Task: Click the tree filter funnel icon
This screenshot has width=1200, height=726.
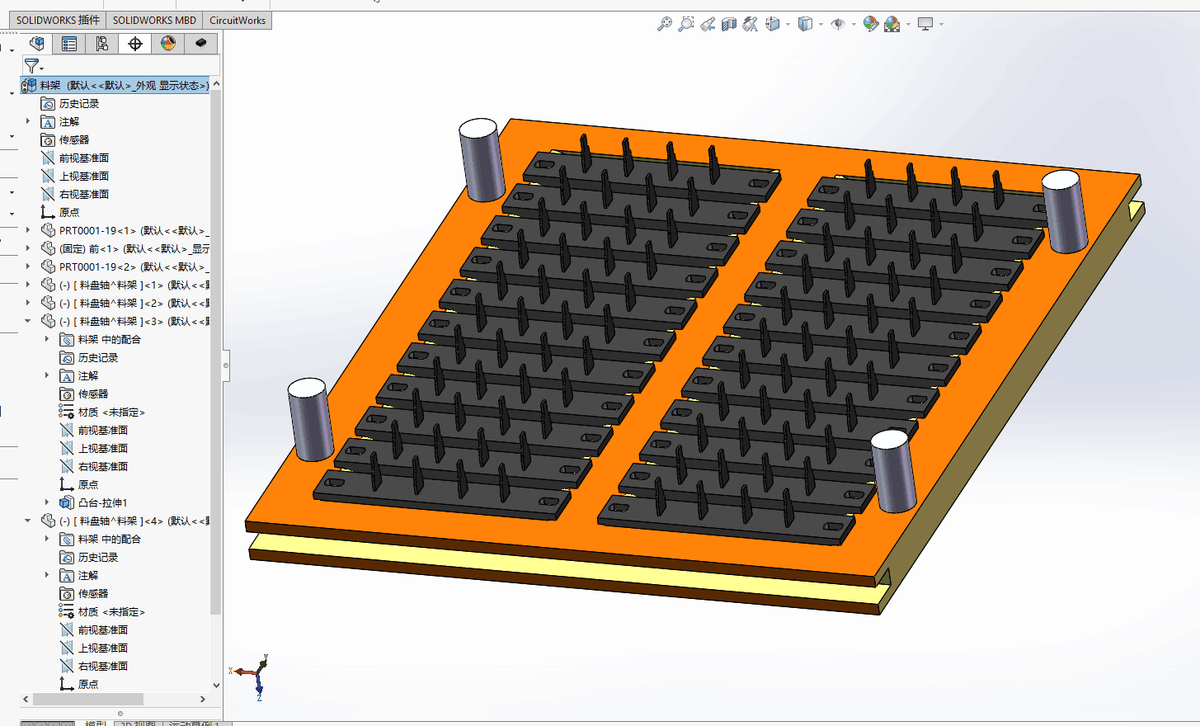Action: pos(32,65)
